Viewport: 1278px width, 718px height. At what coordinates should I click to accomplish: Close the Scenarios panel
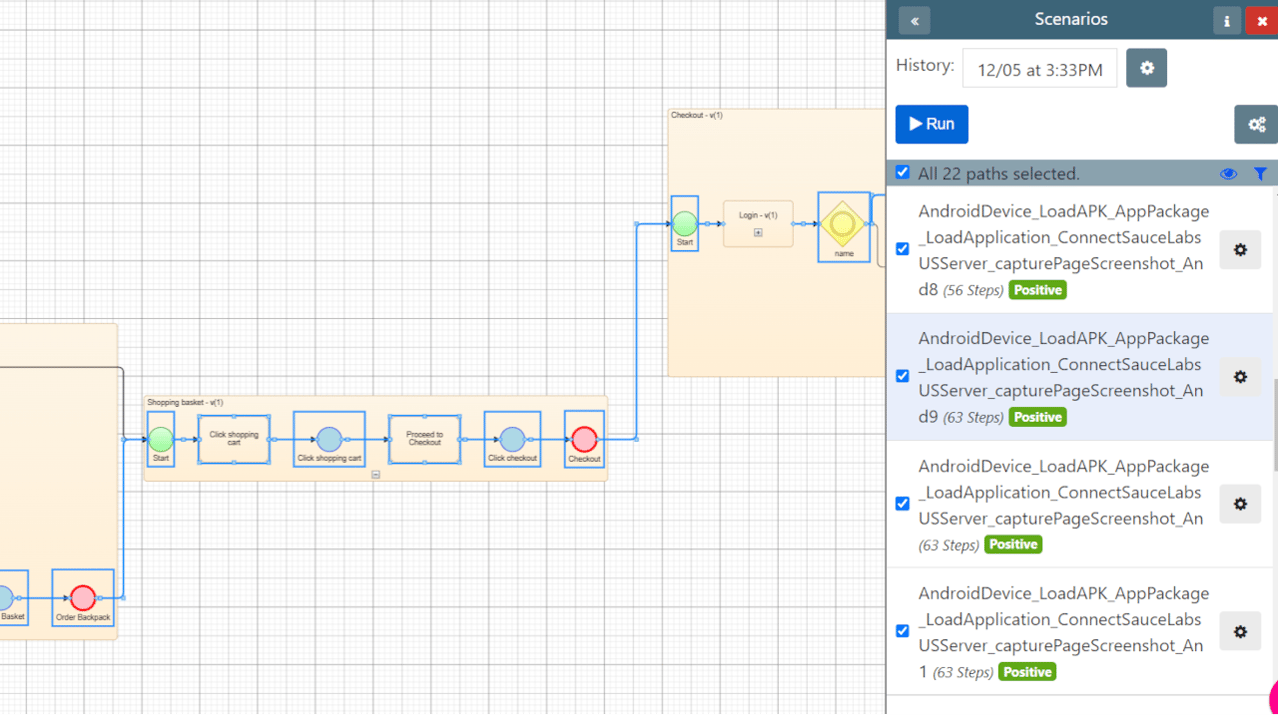pyautogui.click(x=1261, y=21)
